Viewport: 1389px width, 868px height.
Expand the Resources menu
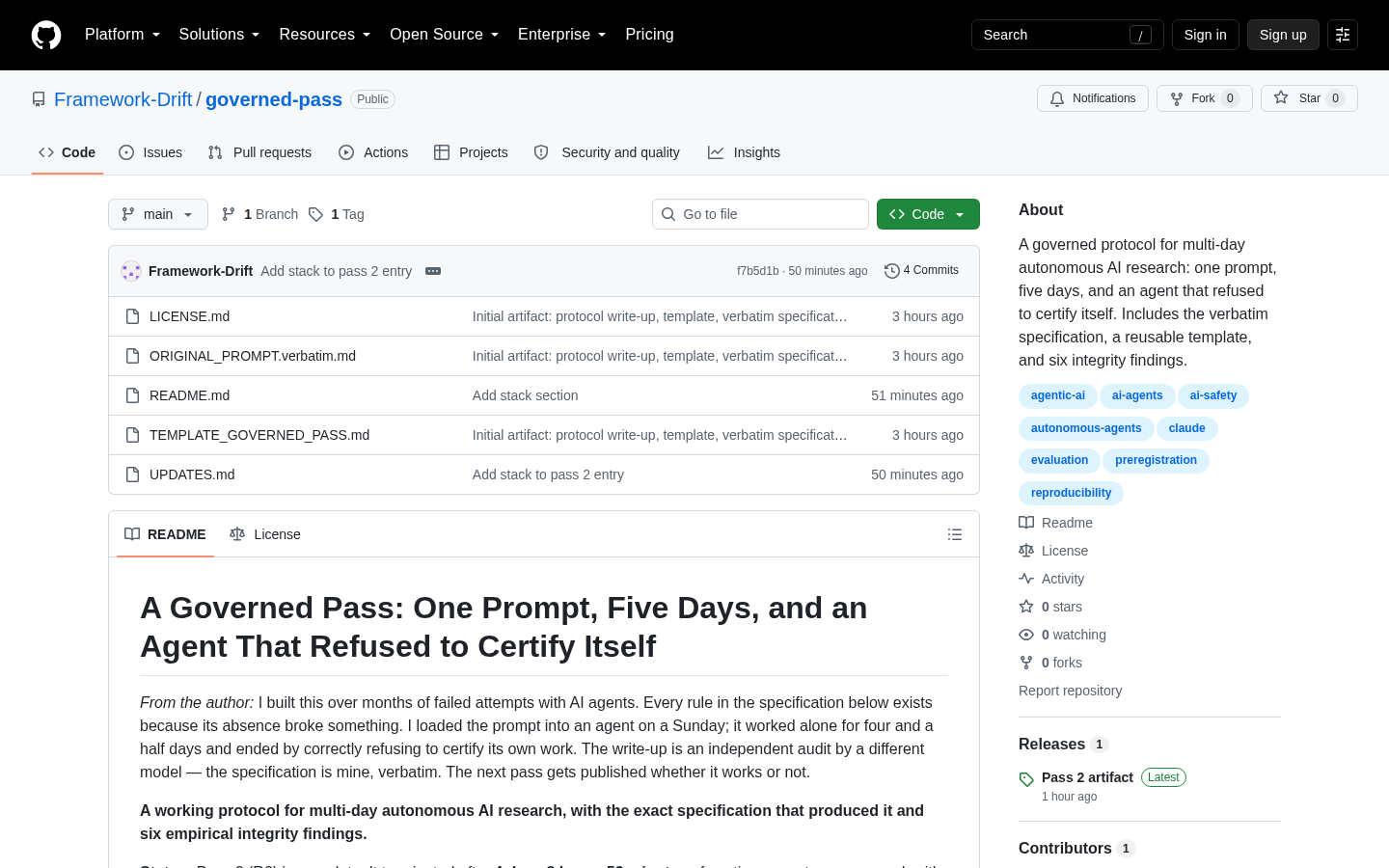click(x=325, y=35)
